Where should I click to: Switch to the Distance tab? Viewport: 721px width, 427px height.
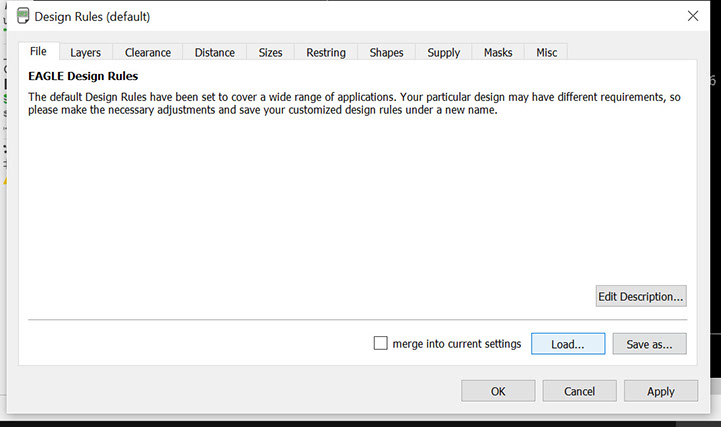[x=214, y=52]
